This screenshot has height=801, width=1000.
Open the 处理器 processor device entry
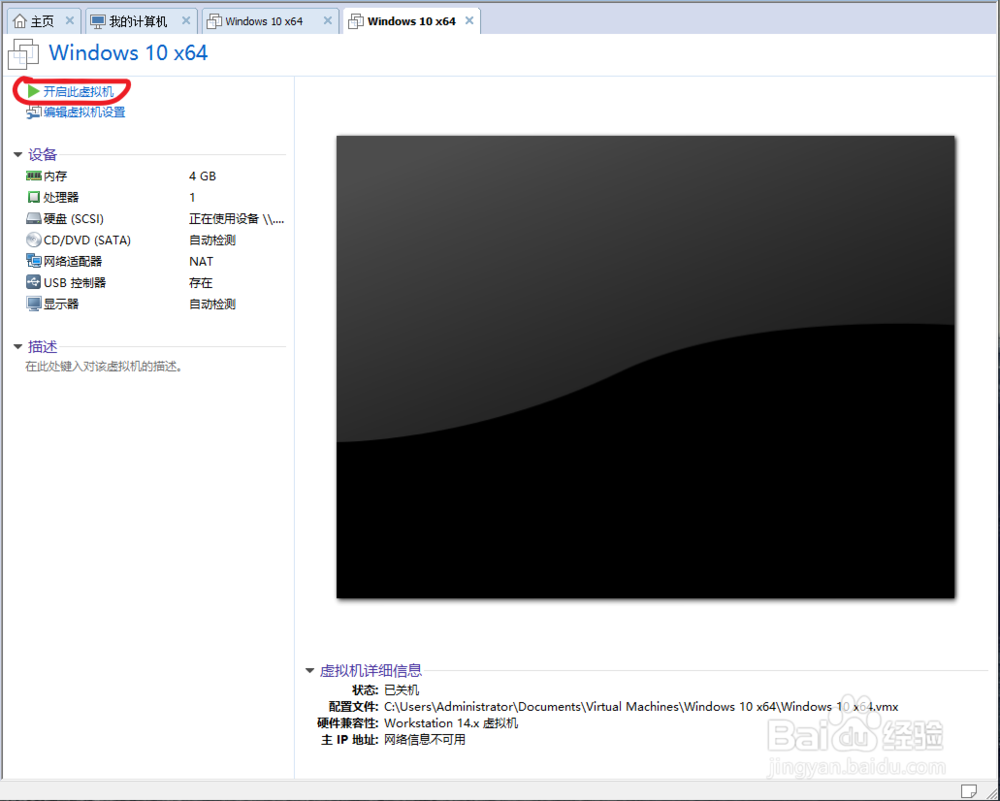tap(61, 197)
